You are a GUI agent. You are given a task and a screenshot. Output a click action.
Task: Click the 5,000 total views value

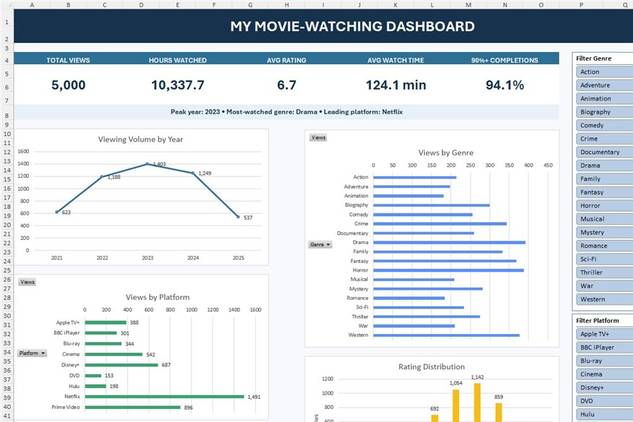[68, 85]
